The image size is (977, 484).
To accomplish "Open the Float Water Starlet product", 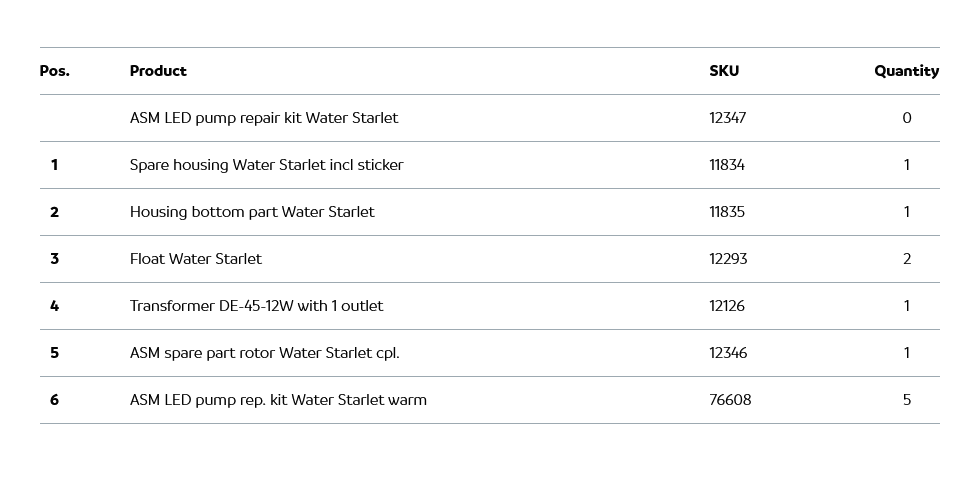I will click(196, 259).
